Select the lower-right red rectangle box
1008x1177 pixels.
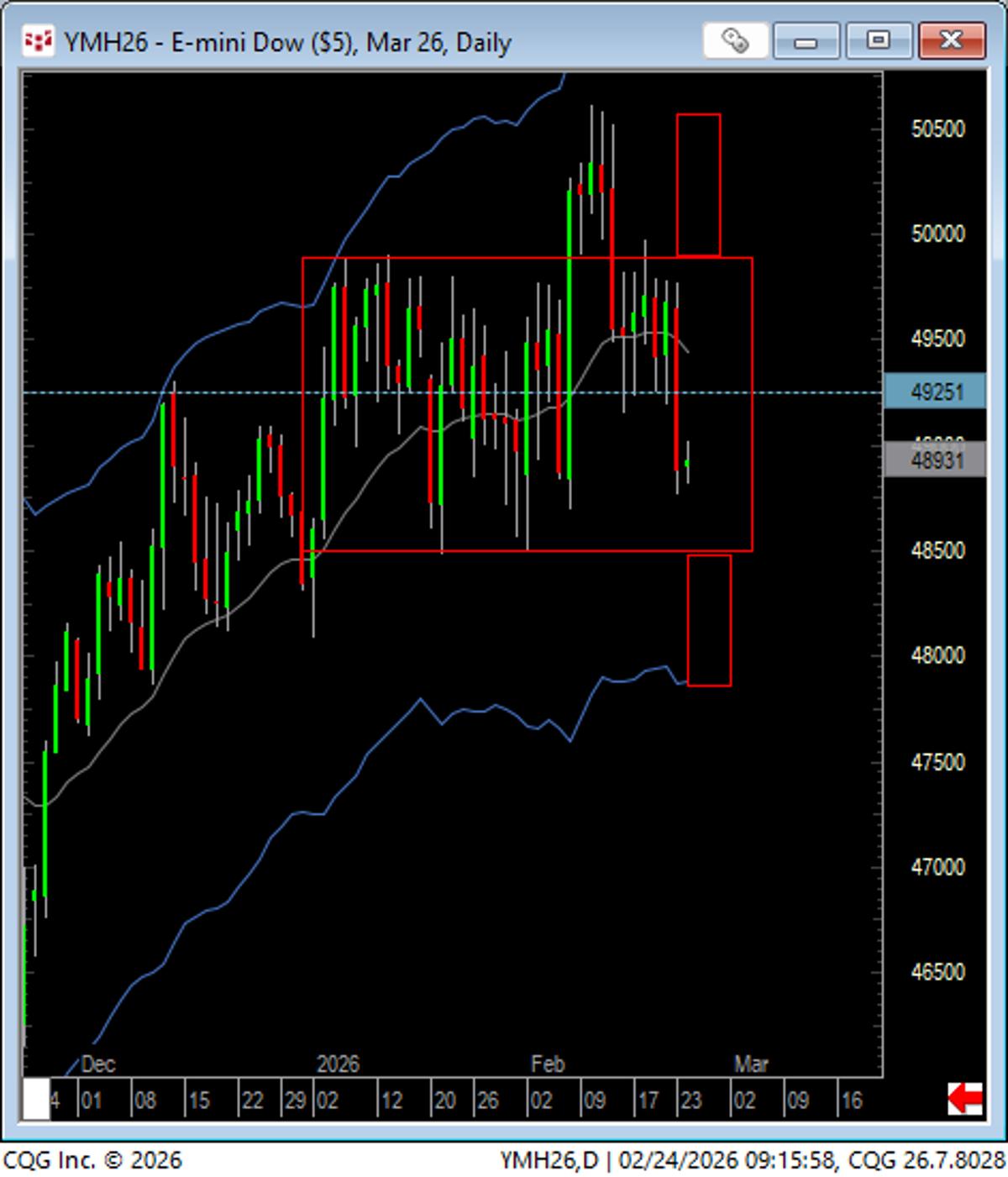[710, 620]
